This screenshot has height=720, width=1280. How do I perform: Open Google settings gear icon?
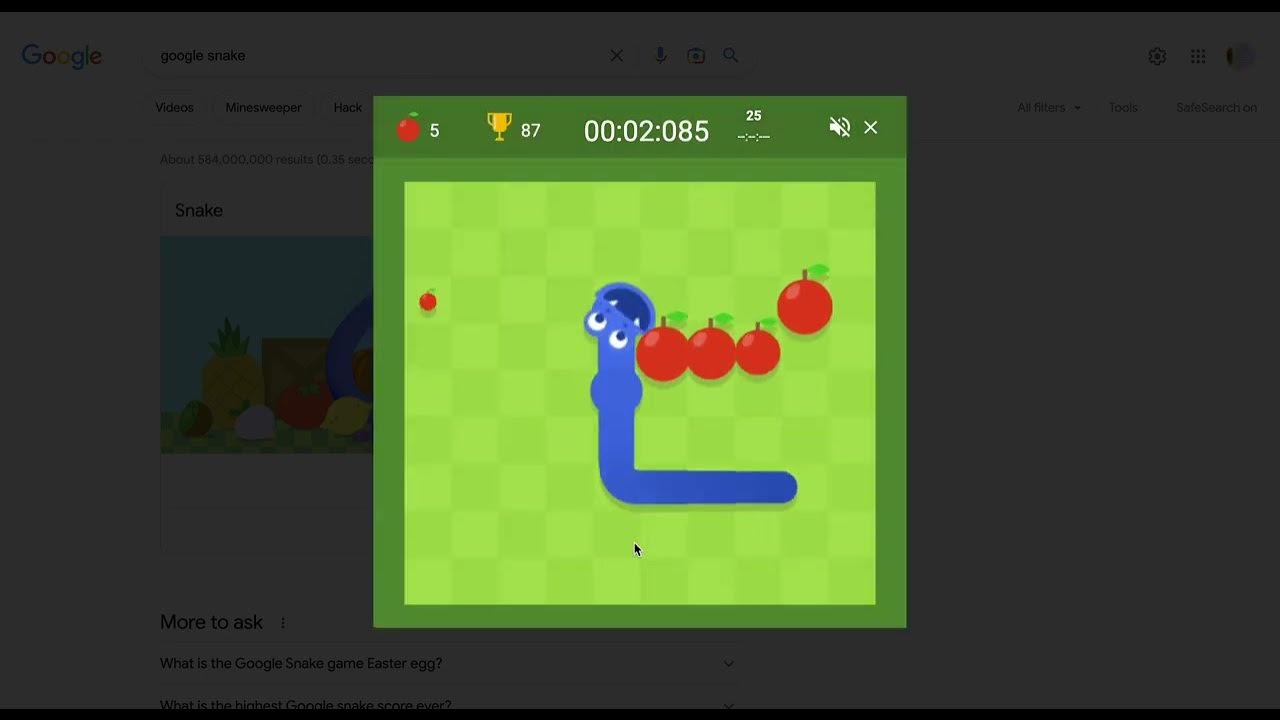point(1157,56)
